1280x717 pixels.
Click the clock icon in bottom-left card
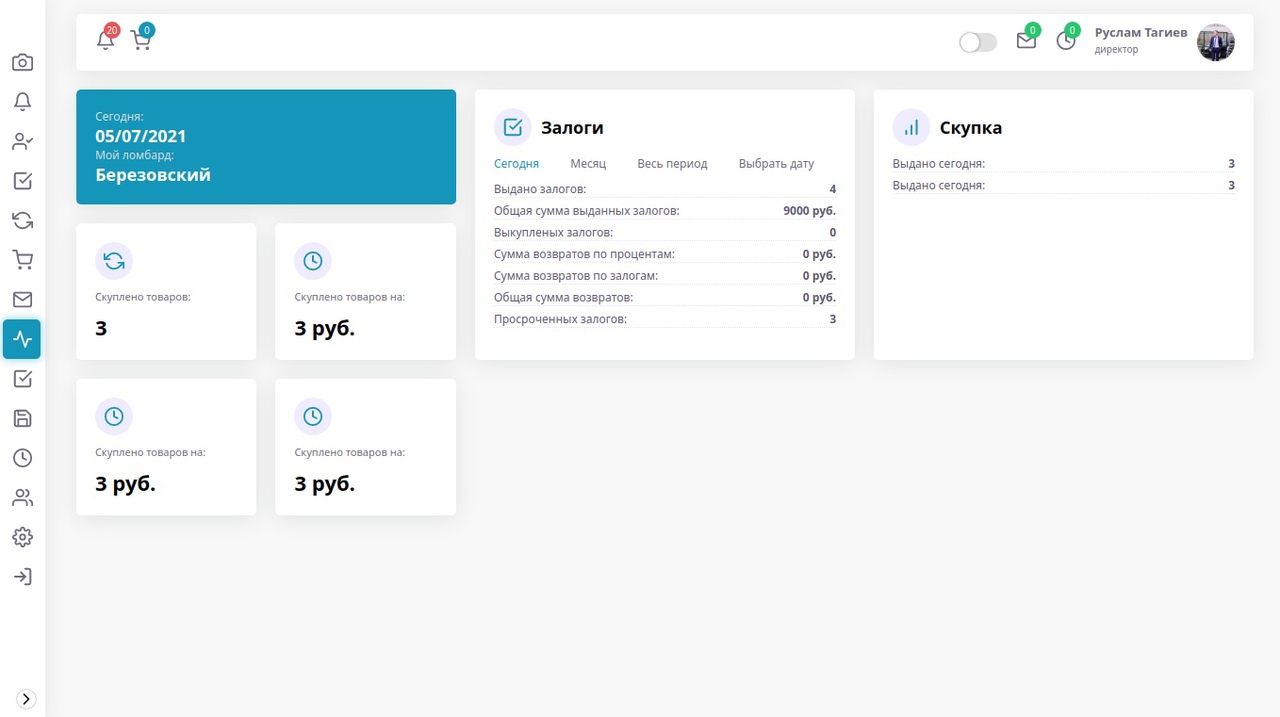(x=114, y=416)
